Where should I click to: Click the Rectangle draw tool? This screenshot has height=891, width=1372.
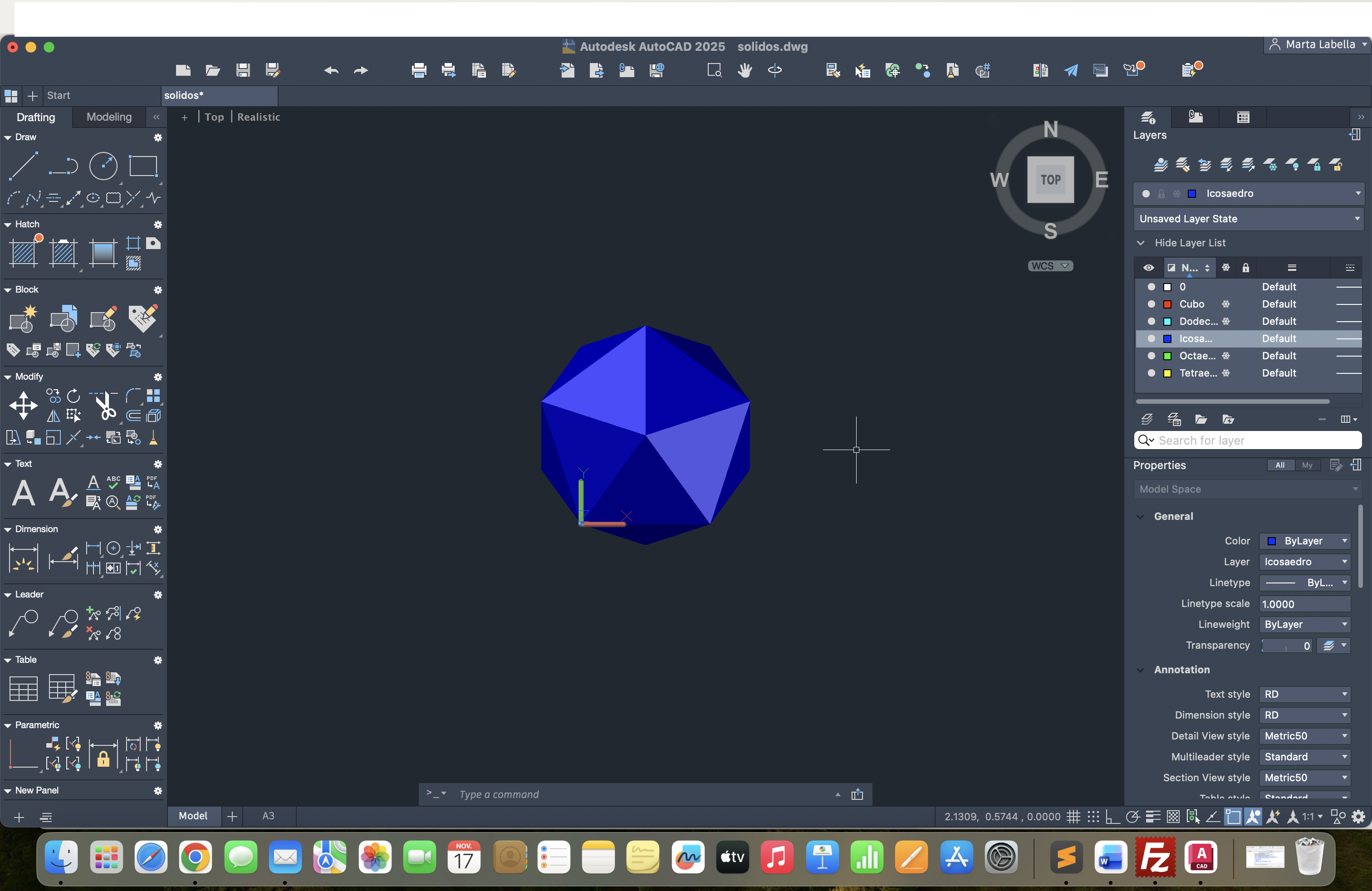(143, 166)
